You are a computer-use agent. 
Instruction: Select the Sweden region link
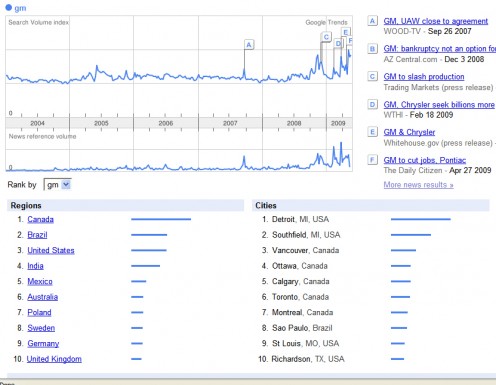(x=41, y=328)
